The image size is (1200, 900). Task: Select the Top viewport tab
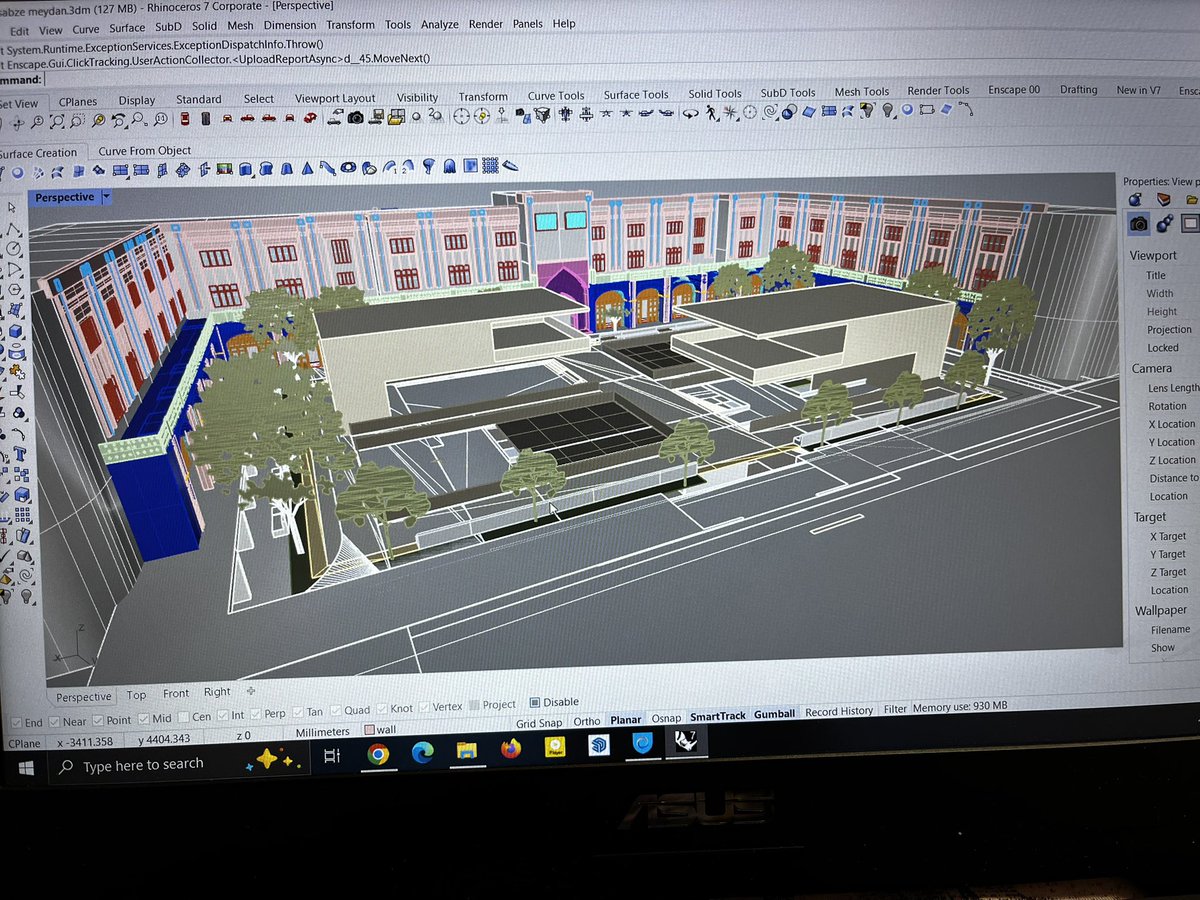point(136,695)
